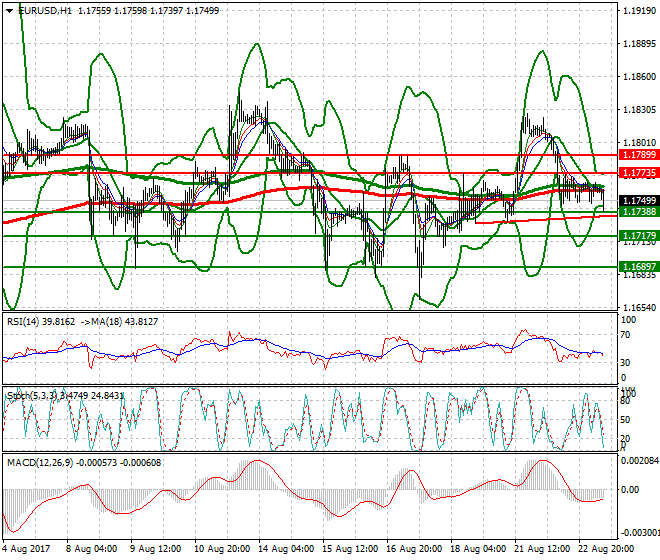Click the 18 Aug 04:00 time axis label

[x=478, y=549]
